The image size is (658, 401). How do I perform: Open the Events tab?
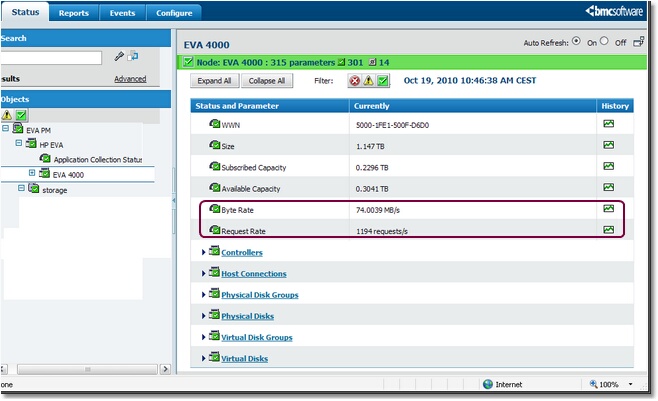(122, 13)
